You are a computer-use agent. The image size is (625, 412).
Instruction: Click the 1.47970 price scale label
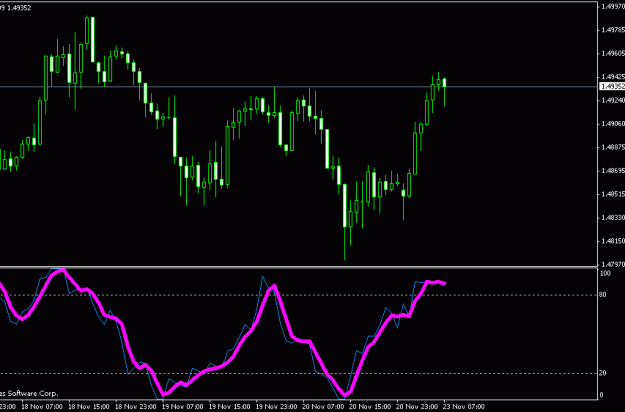coord(613,265)
